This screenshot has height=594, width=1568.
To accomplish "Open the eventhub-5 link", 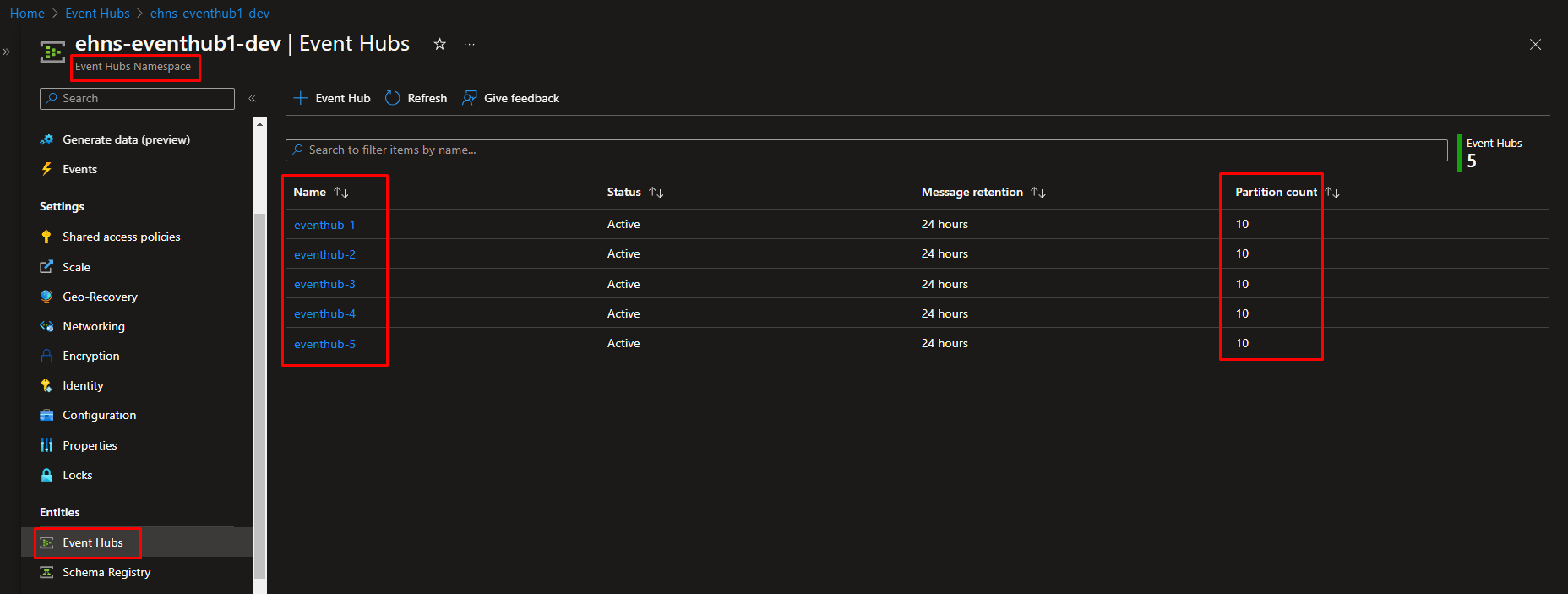I will pos(324,344).
